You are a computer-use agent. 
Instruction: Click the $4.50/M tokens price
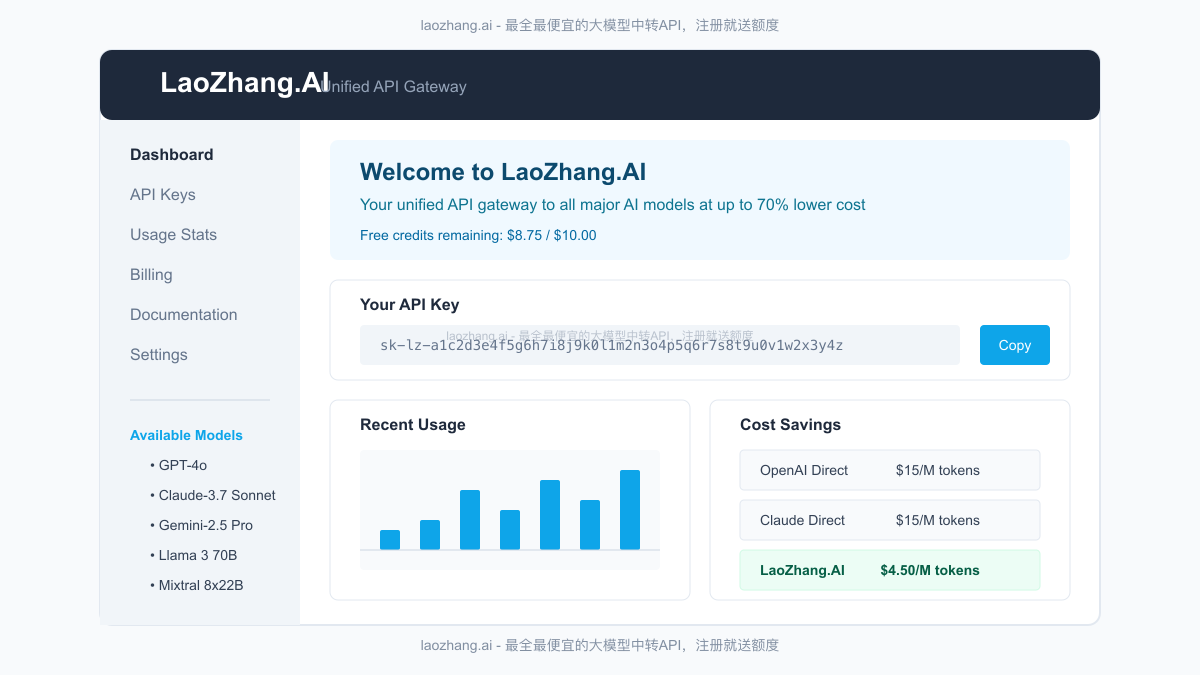click(x=930, y=570)
